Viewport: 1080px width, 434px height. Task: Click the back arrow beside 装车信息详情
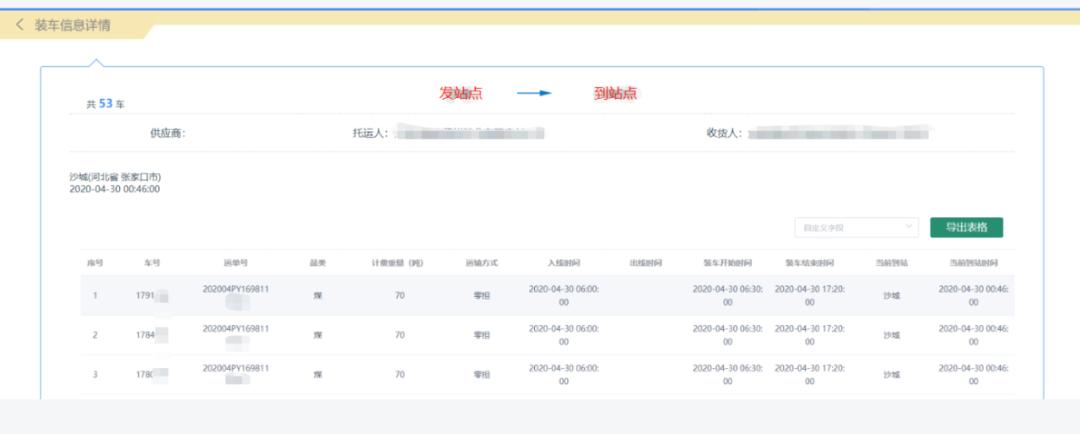(19, 25)
